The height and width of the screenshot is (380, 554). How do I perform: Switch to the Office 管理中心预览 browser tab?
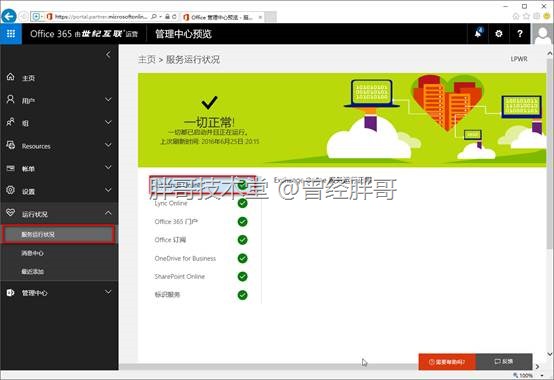223,17
